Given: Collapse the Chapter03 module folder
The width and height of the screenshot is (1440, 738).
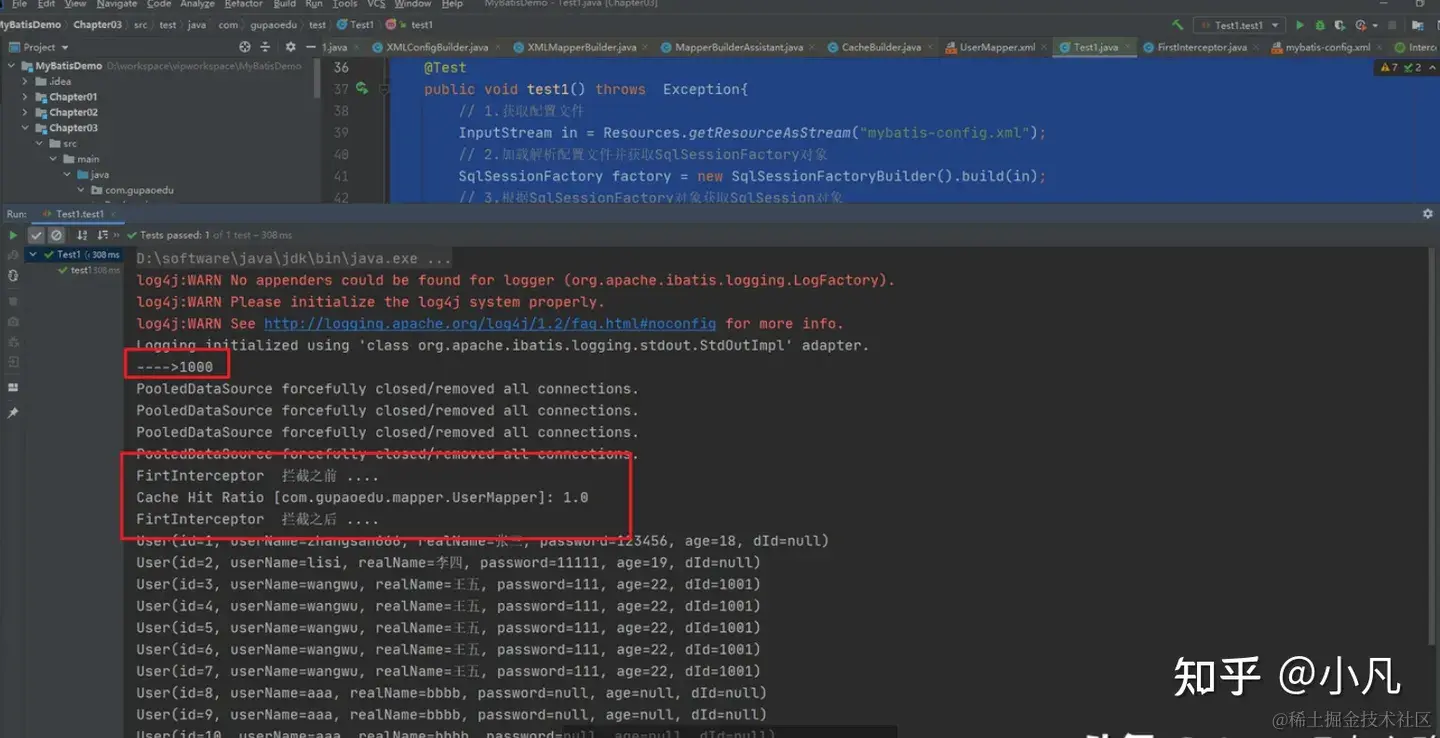Looking at the screenshot, I should [x=25, y=128].
